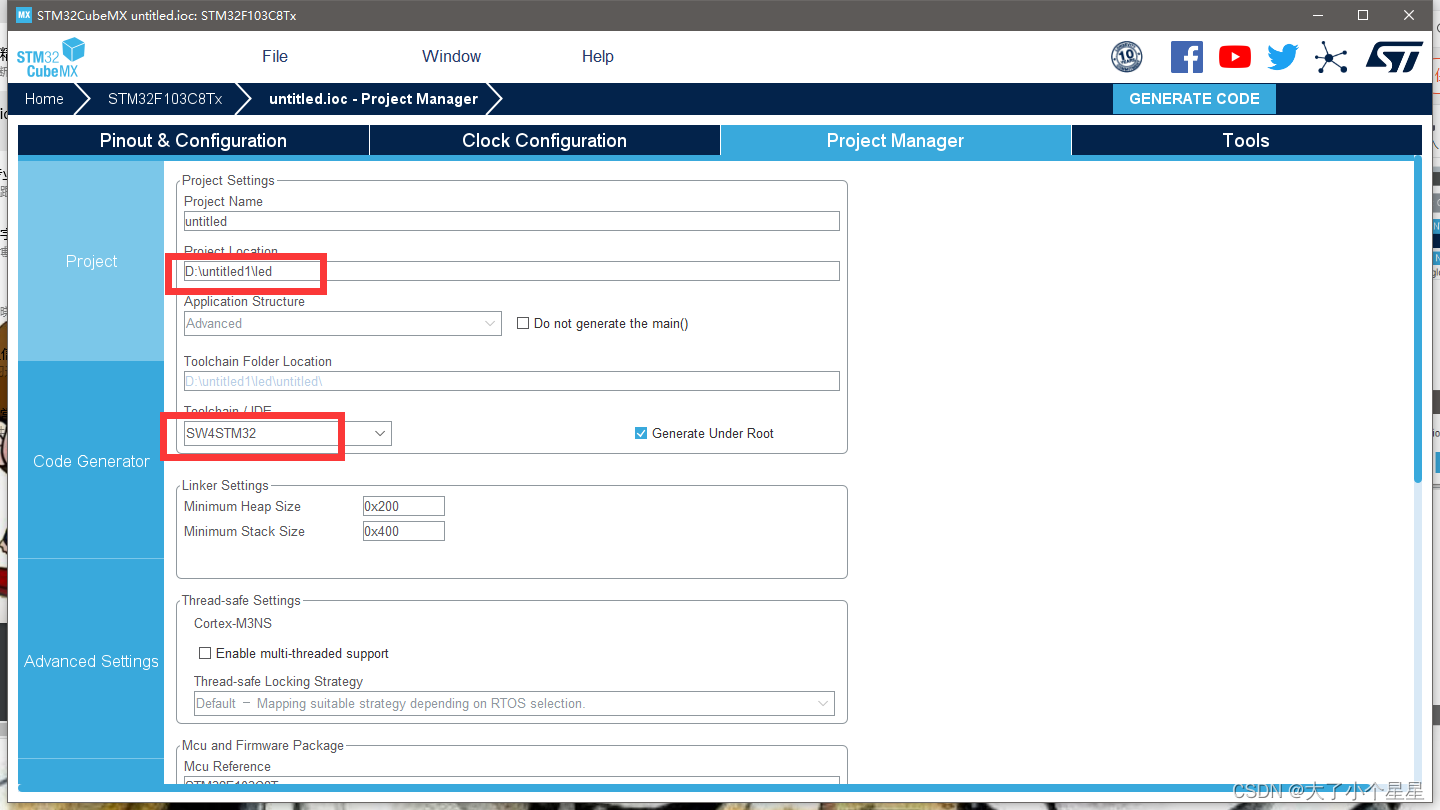Screen dimensions: 1440x810
Task: Enable 'Do not generate the main()' checkbox
Action: tap(523, 323)
